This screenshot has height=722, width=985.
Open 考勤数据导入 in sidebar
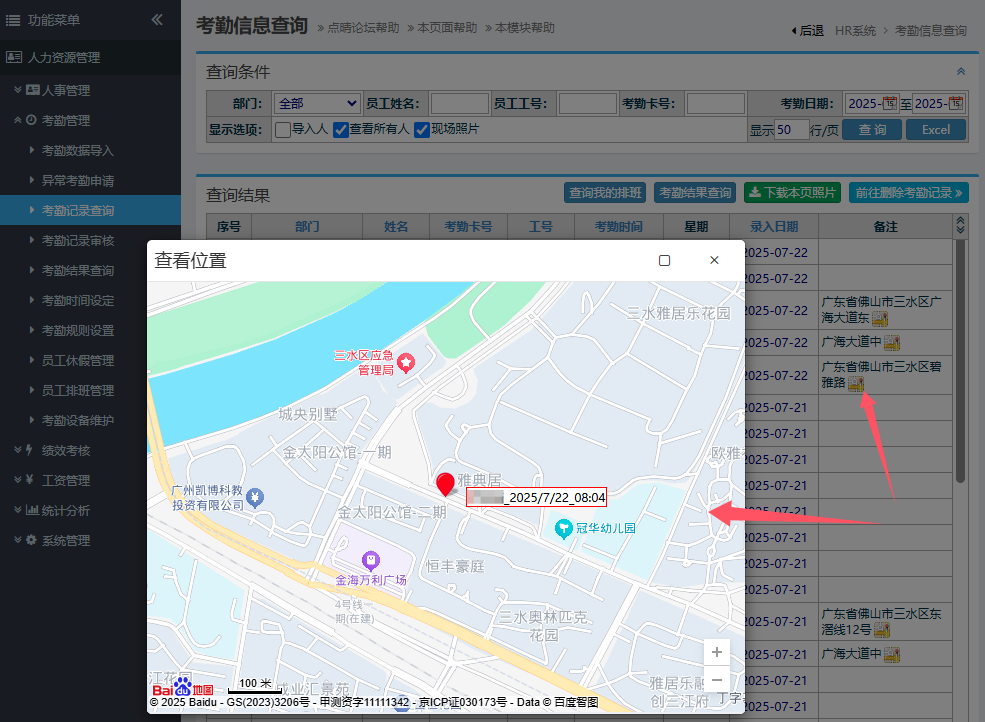click(77, 151)
